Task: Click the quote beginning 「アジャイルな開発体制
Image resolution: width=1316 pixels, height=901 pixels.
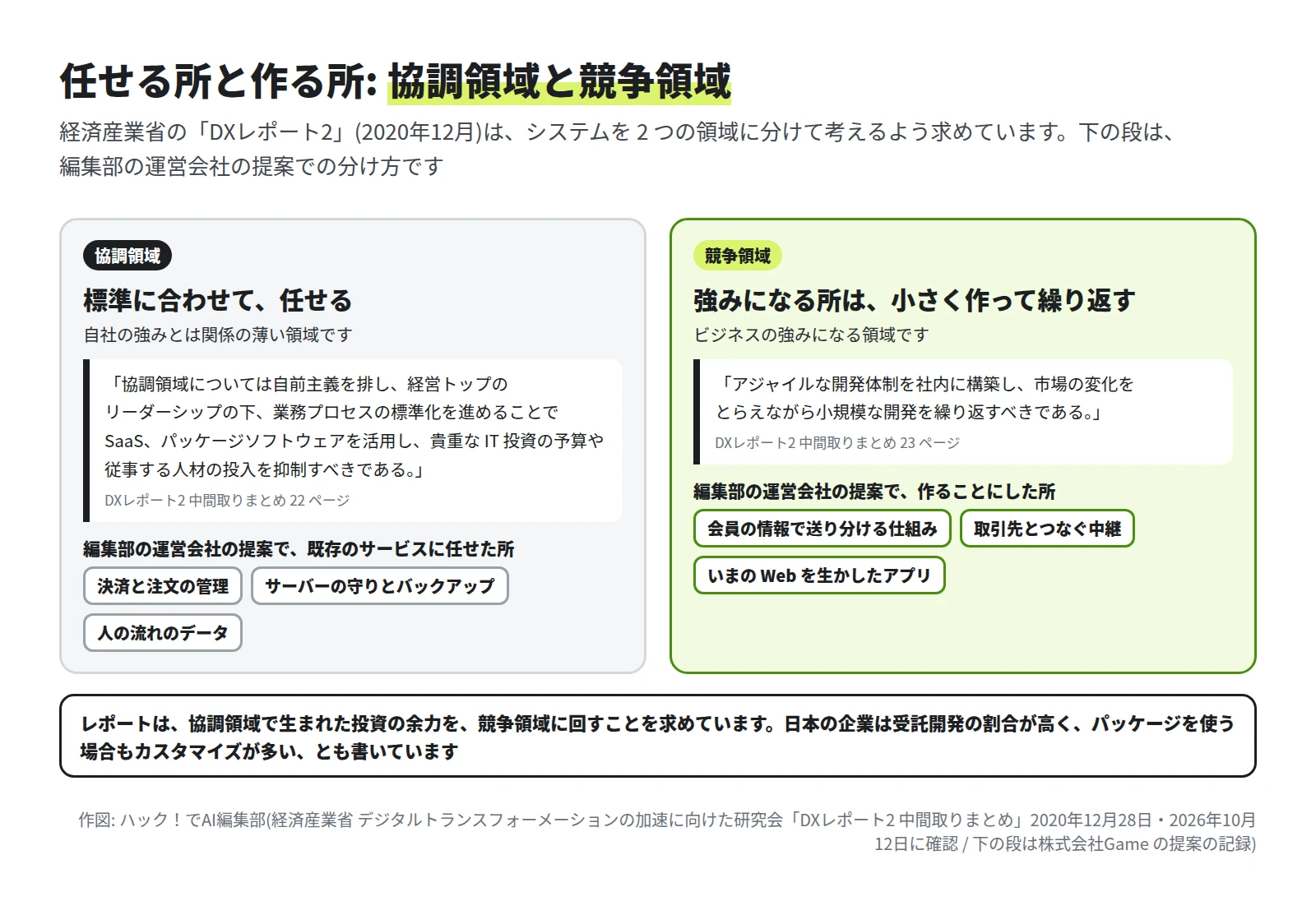Action: tap(924, 398)
